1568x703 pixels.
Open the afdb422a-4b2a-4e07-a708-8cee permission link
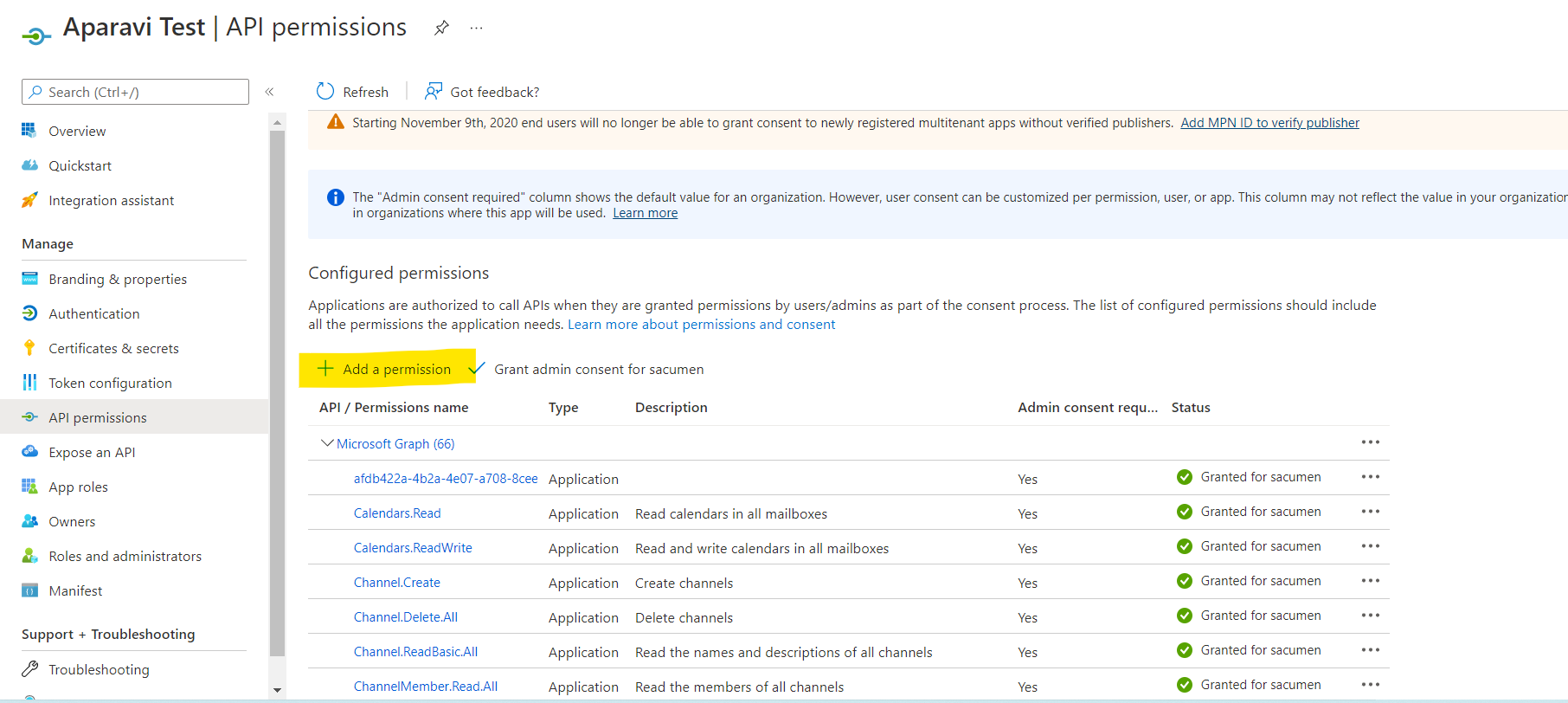(x=446, y=479)
